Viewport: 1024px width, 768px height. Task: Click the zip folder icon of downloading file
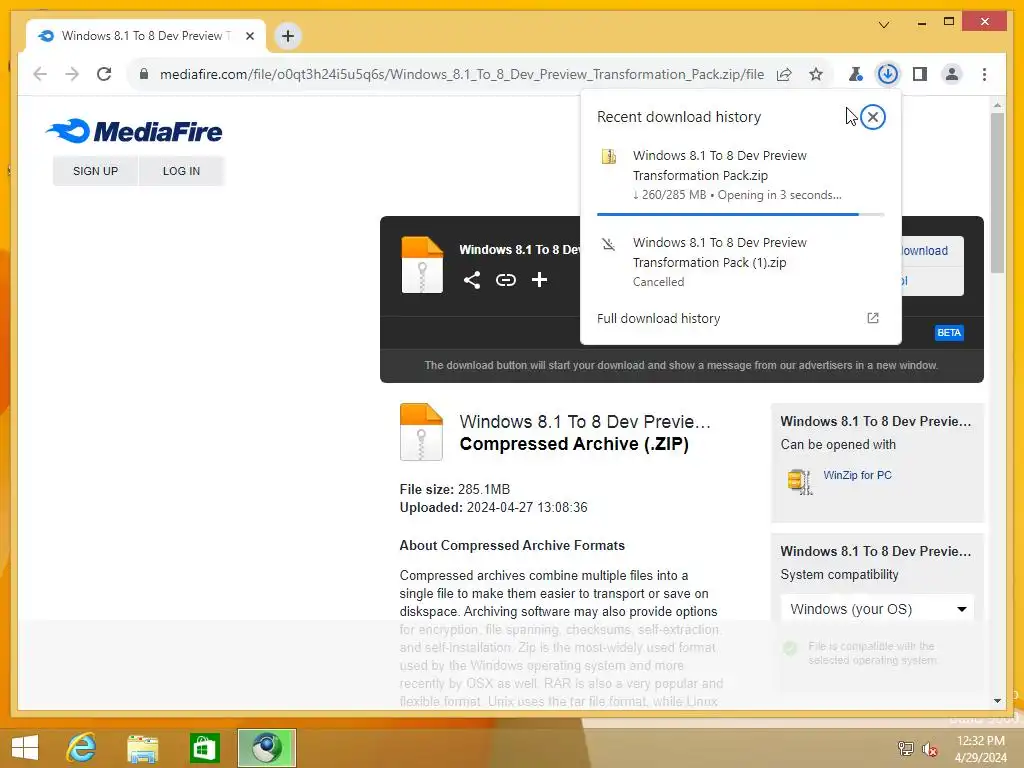pyautogui.click(x=609, y=156)
